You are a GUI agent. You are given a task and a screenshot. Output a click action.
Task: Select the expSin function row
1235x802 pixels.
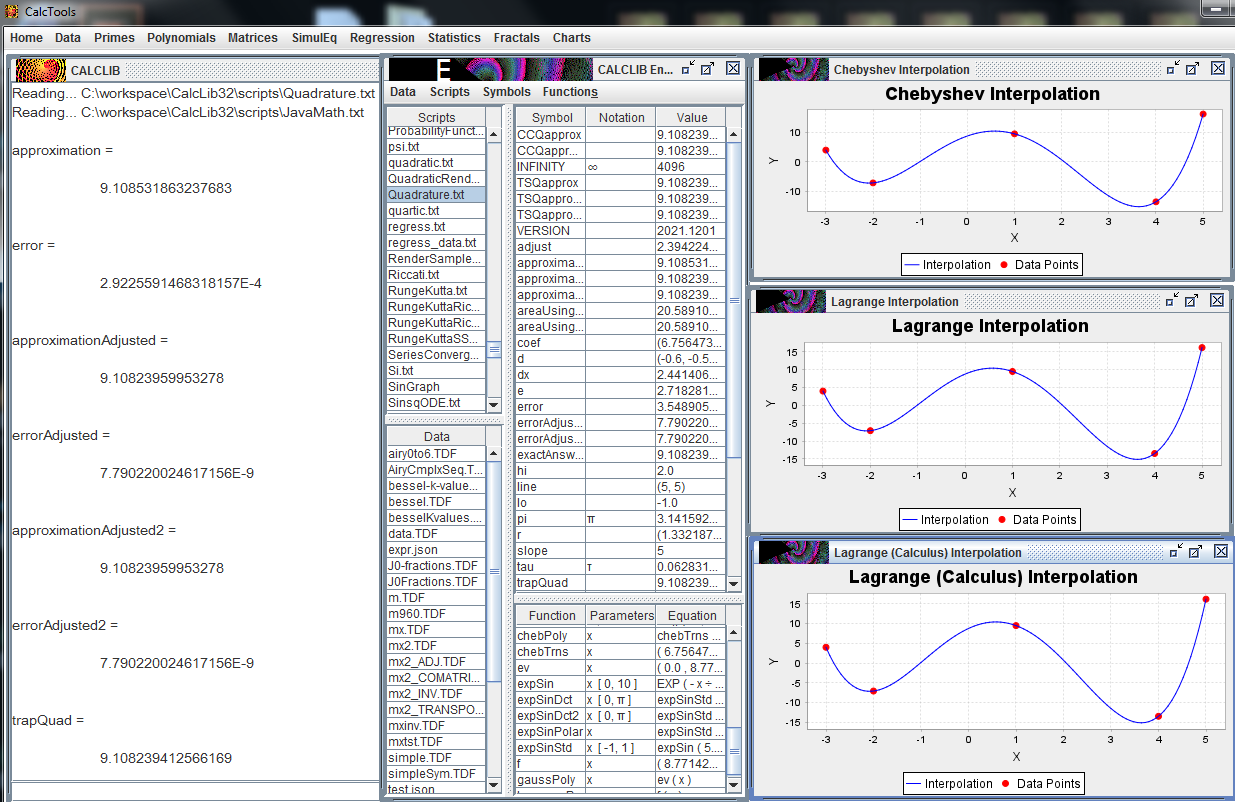[x=621, y=684]
